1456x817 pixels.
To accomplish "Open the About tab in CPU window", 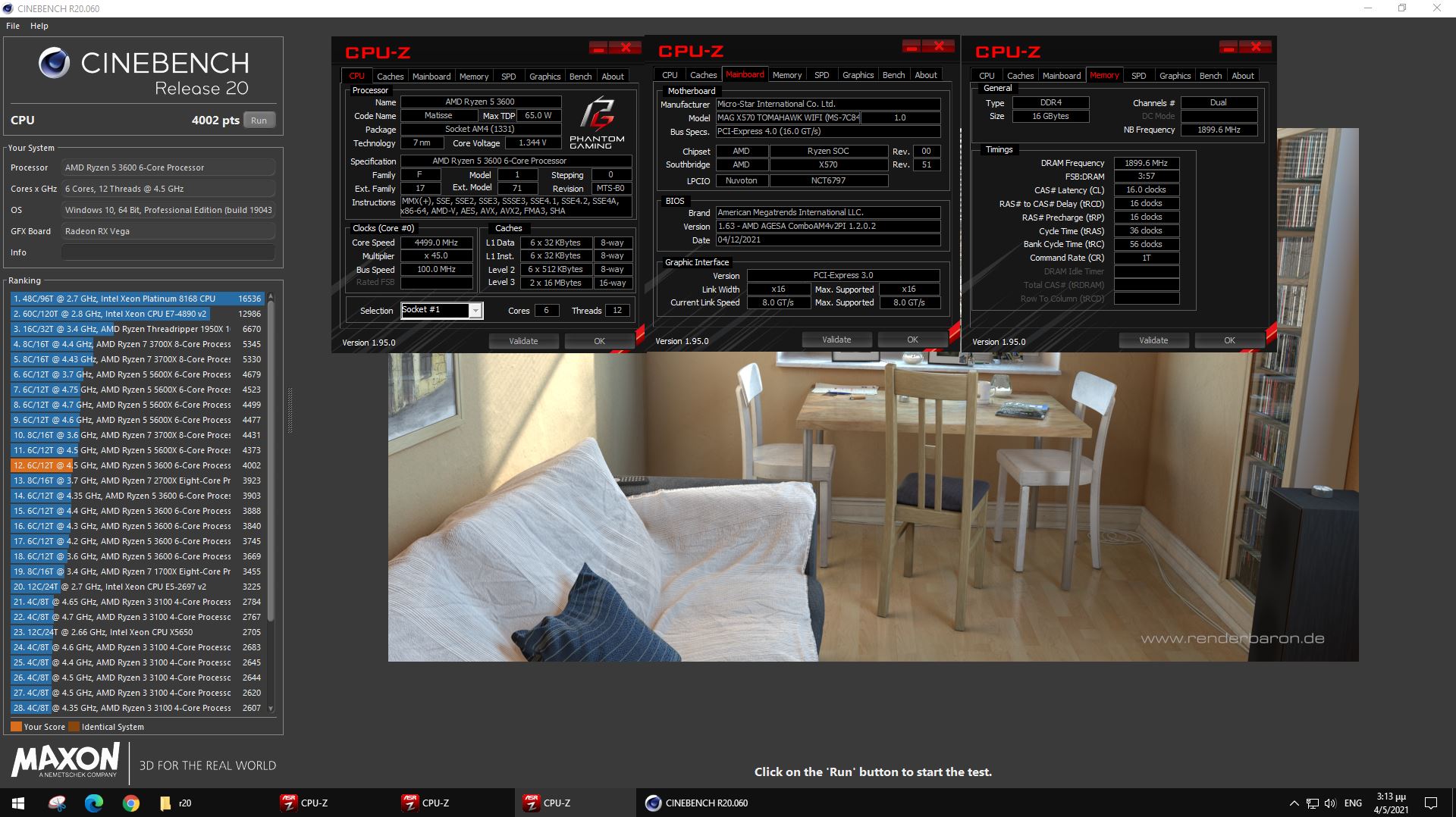I will (x=613, y=77).
